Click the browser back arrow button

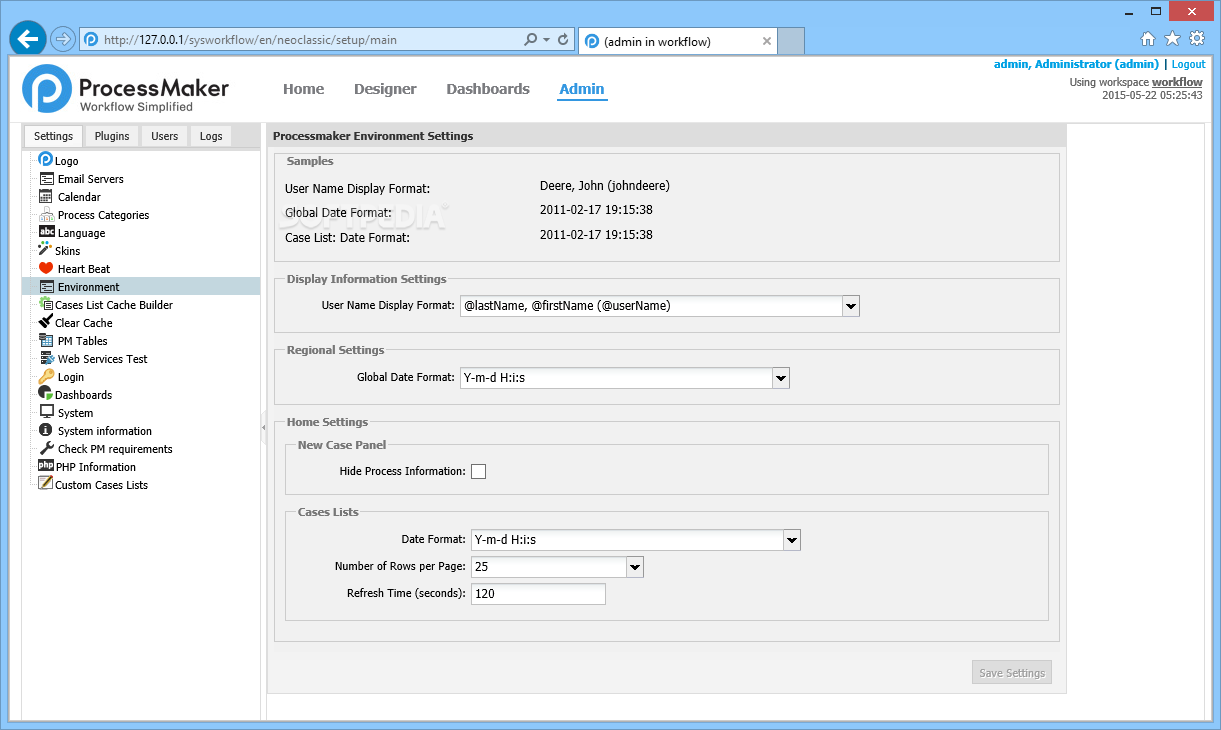(x=28, y=39)
